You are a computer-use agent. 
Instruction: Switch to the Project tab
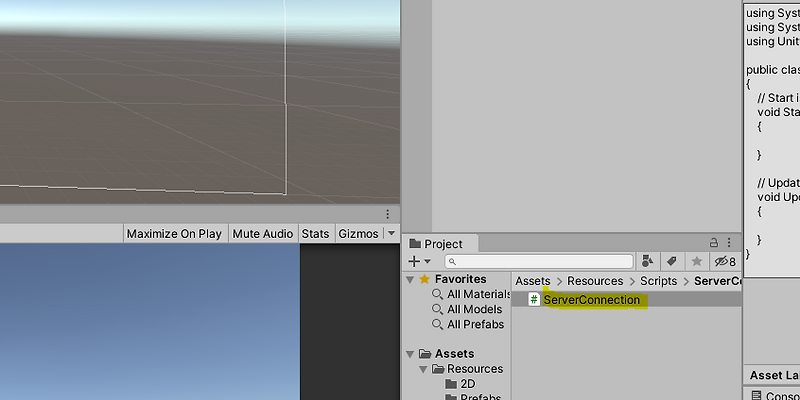click(x=442, y=244)
